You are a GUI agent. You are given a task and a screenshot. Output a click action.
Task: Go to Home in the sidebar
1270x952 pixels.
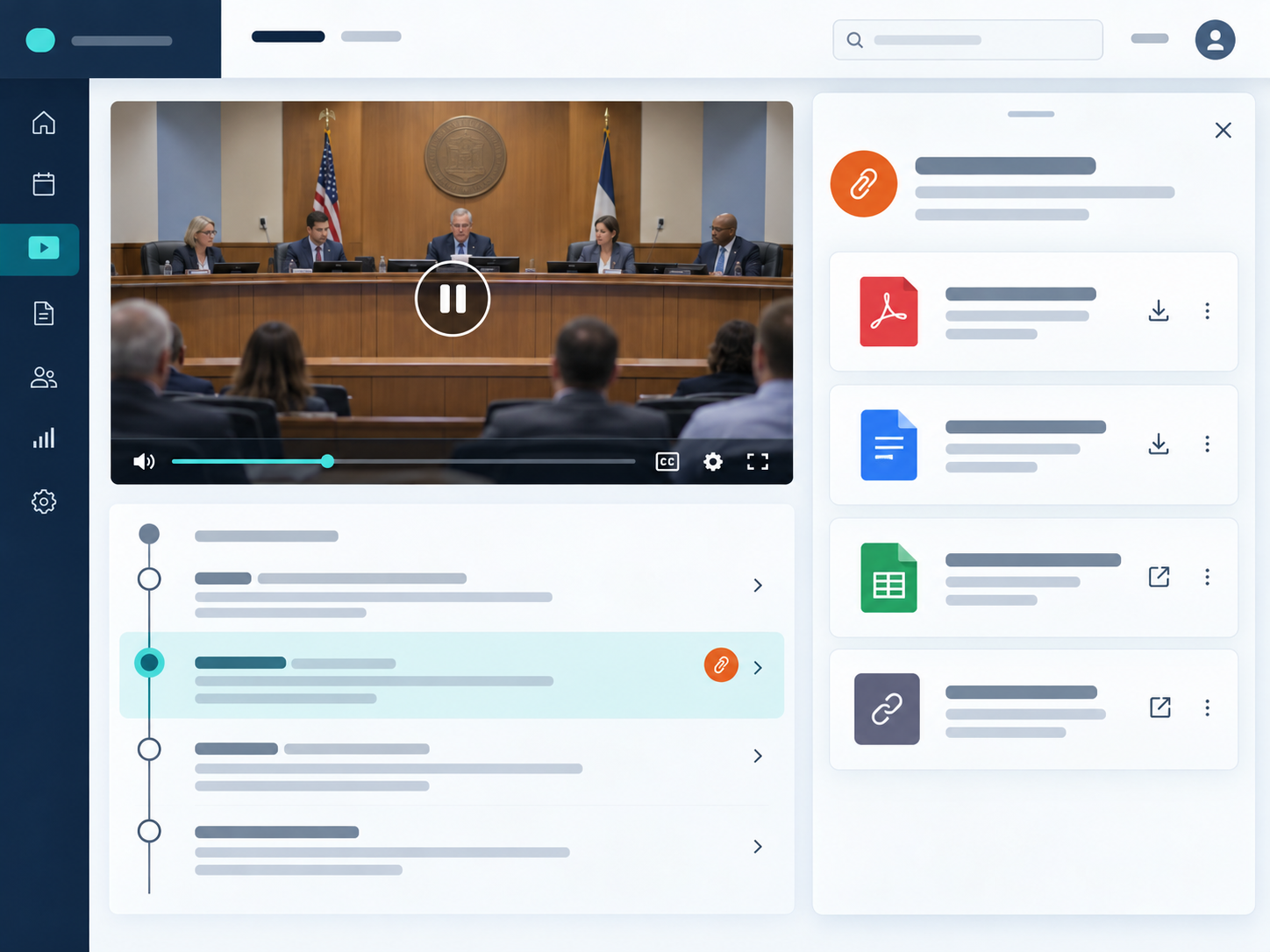tap(44, 123)
